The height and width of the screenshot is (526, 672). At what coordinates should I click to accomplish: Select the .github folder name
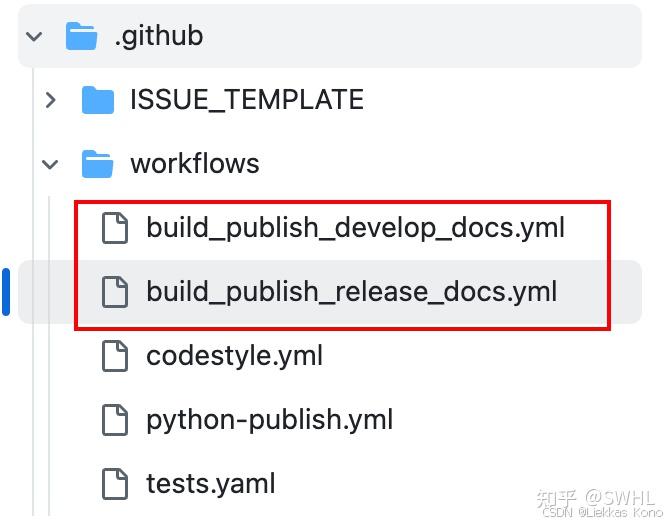[x=159, y=36]
